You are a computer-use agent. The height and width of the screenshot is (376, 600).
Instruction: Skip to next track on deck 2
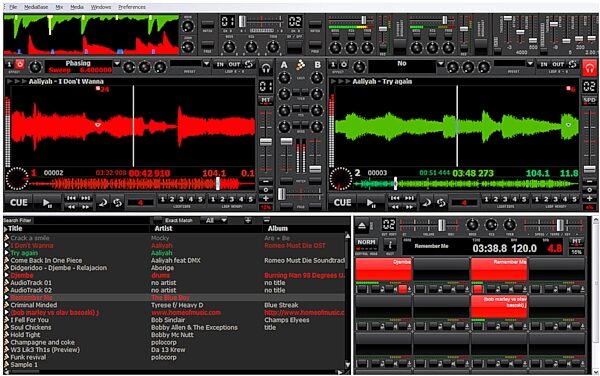409,198
